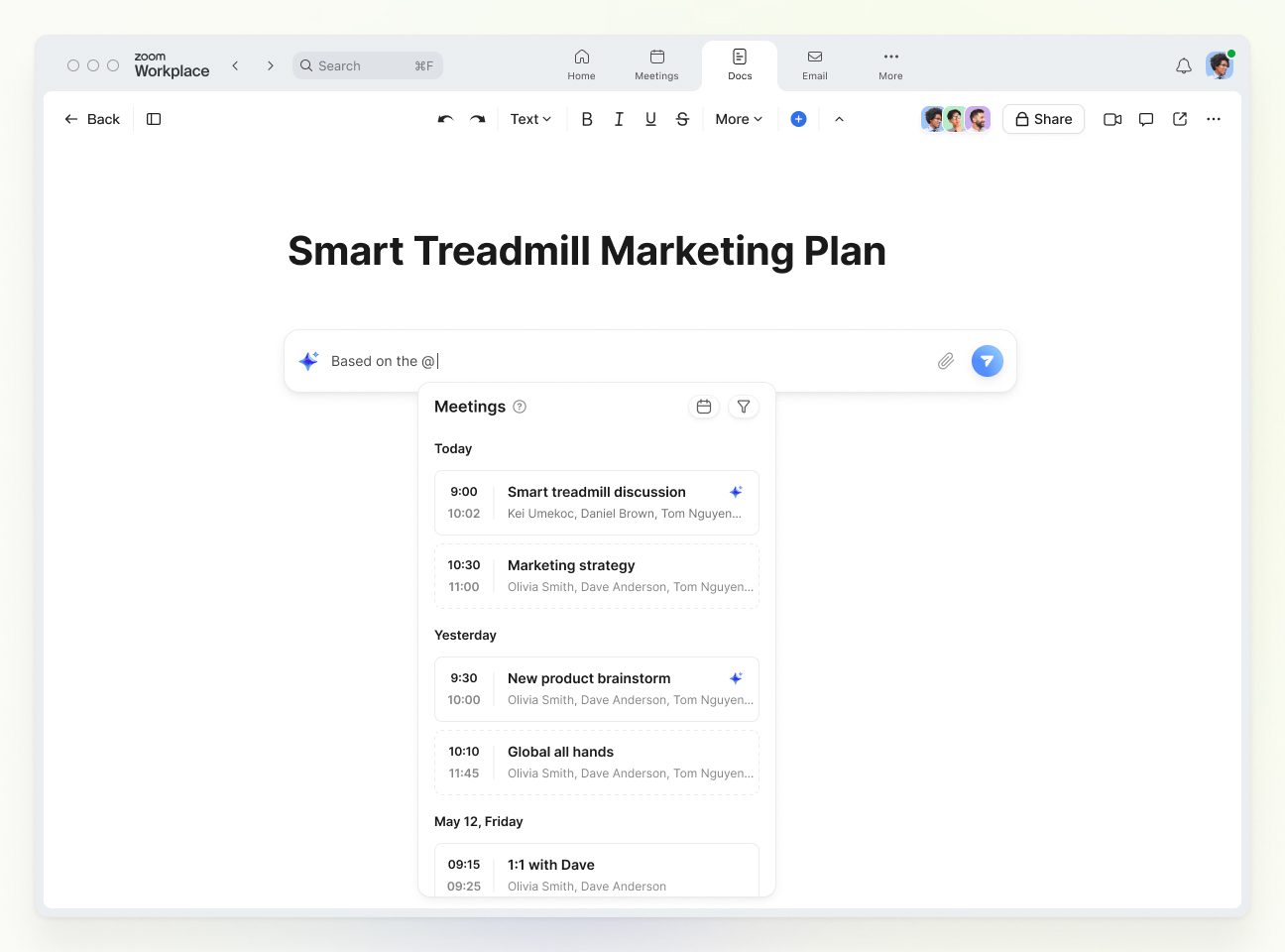Switch to the Meetings tab

656,64
